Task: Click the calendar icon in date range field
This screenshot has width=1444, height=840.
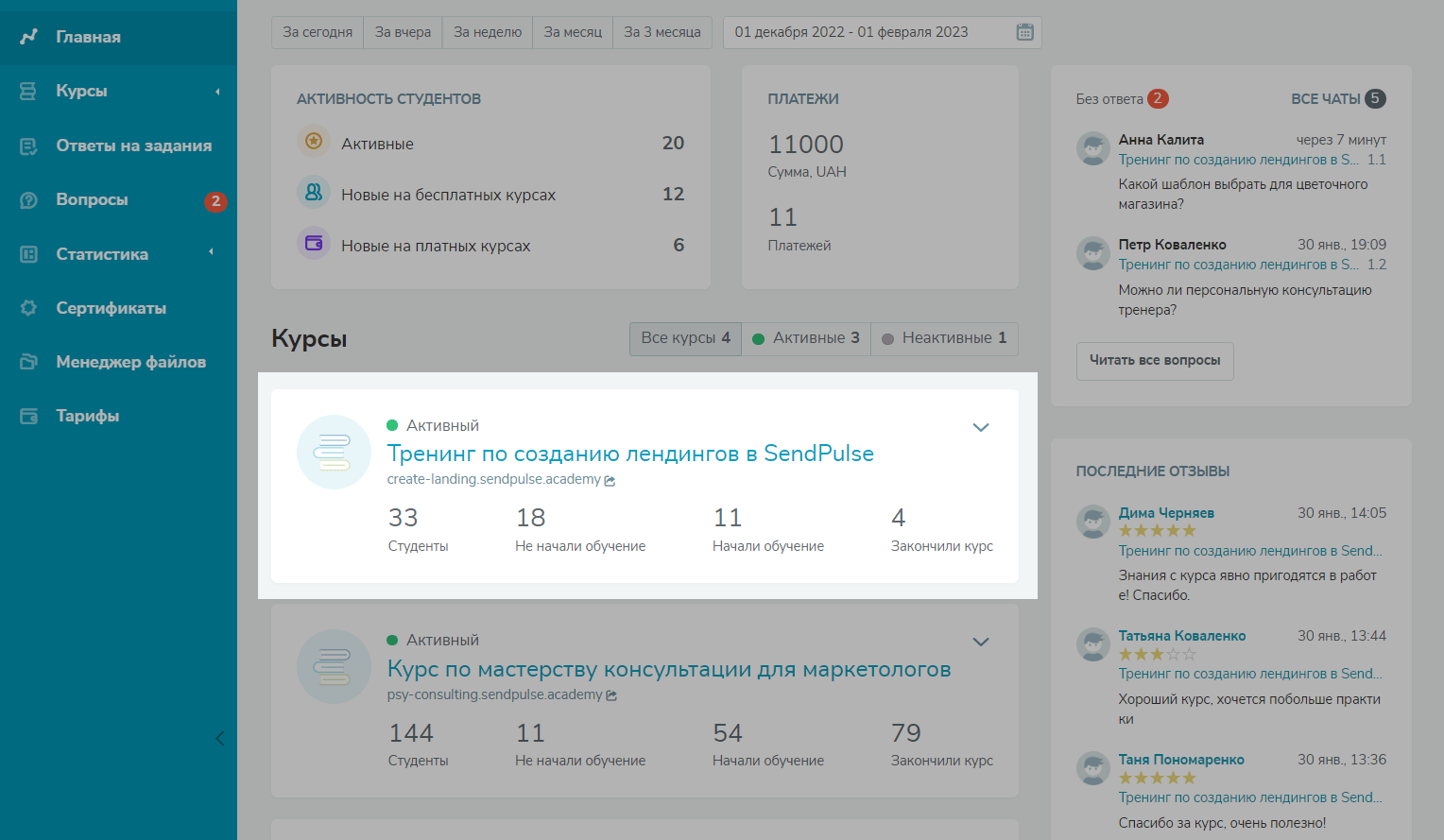Action: [x=1024, y=32]
